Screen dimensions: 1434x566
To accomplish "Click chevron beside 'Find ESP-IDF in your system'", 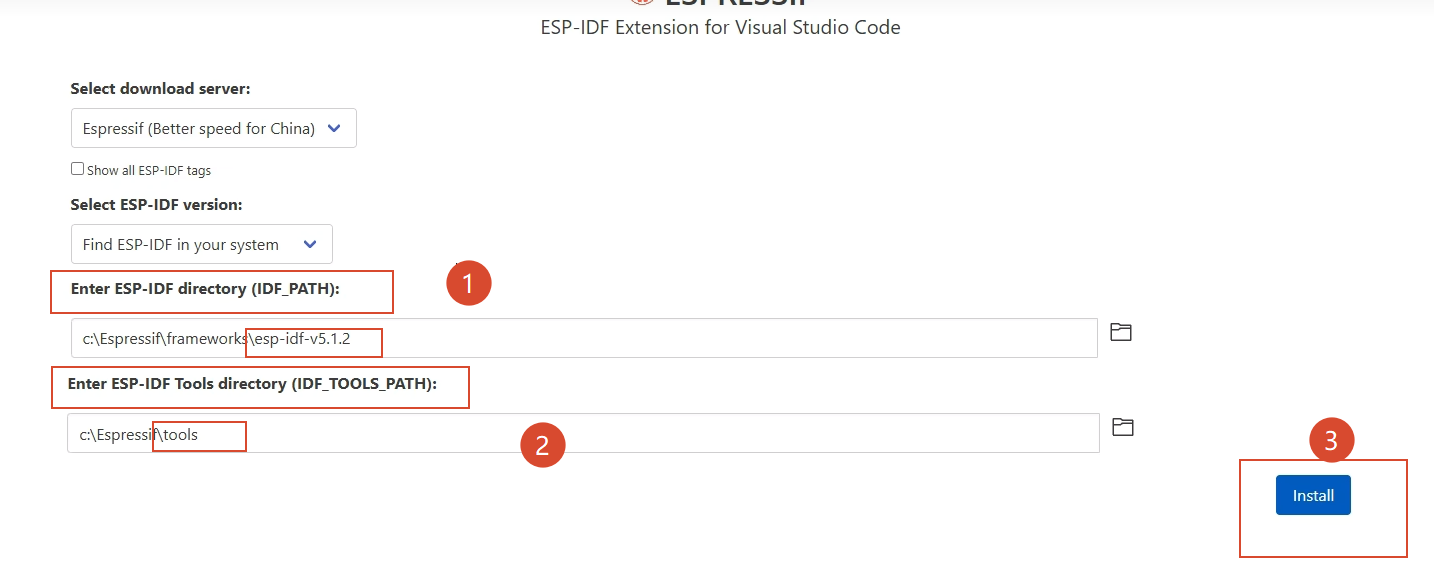I will pyautogui.click(x=310, y=244).
